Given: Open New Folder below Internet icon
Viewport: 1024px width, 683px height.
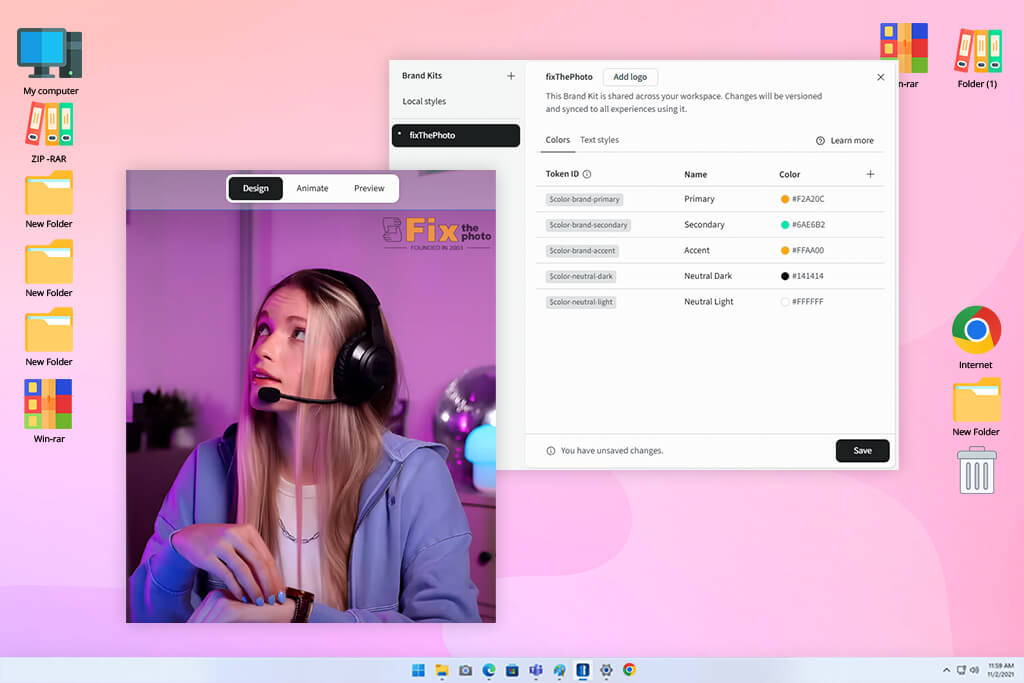Looking at the screenshot, I should coord(976,407).
